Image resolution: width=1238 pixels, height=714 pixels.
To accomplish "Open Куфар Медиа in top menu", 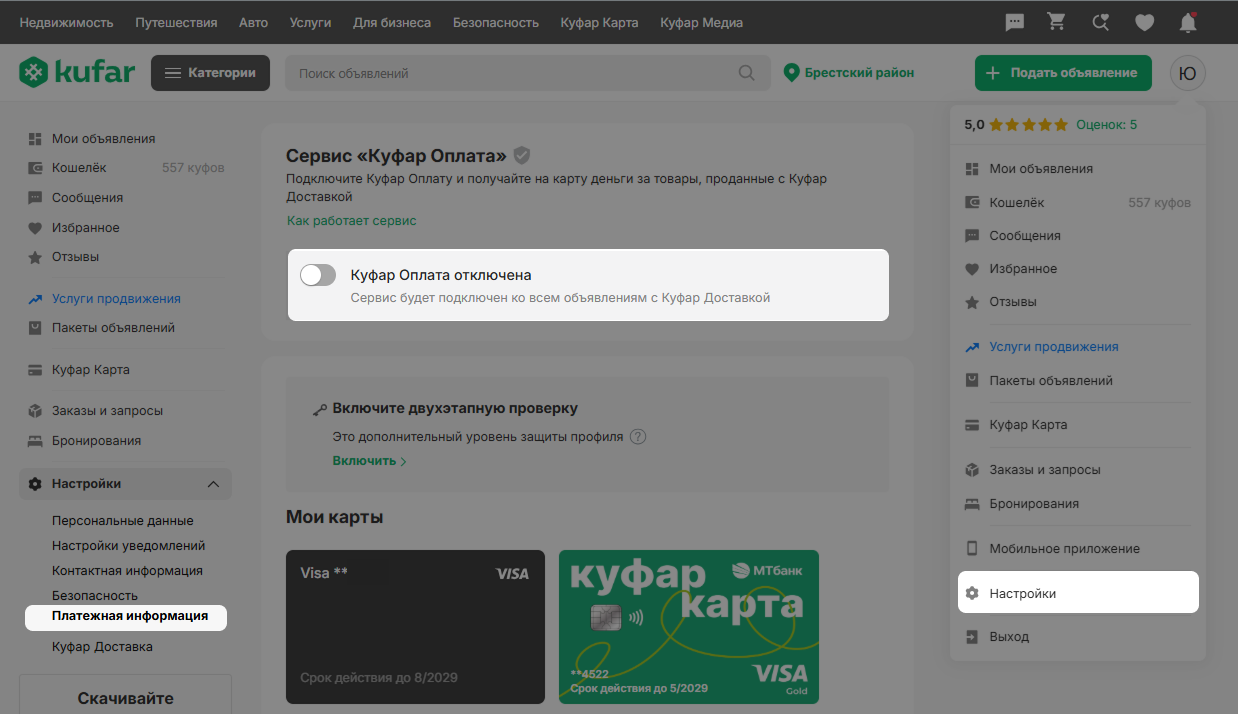I will pos(702,22).
